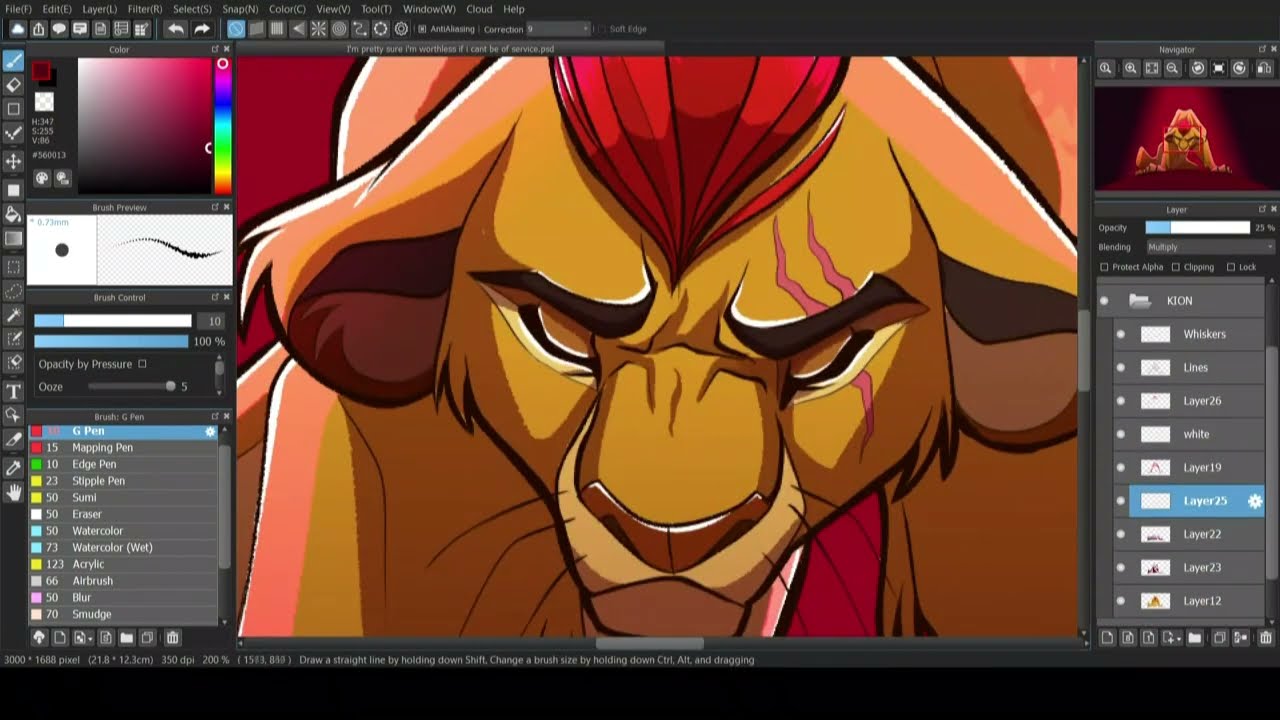Select the Watercolor (Wet) brush
The image size is (1280, 720).
click(122, 548)
